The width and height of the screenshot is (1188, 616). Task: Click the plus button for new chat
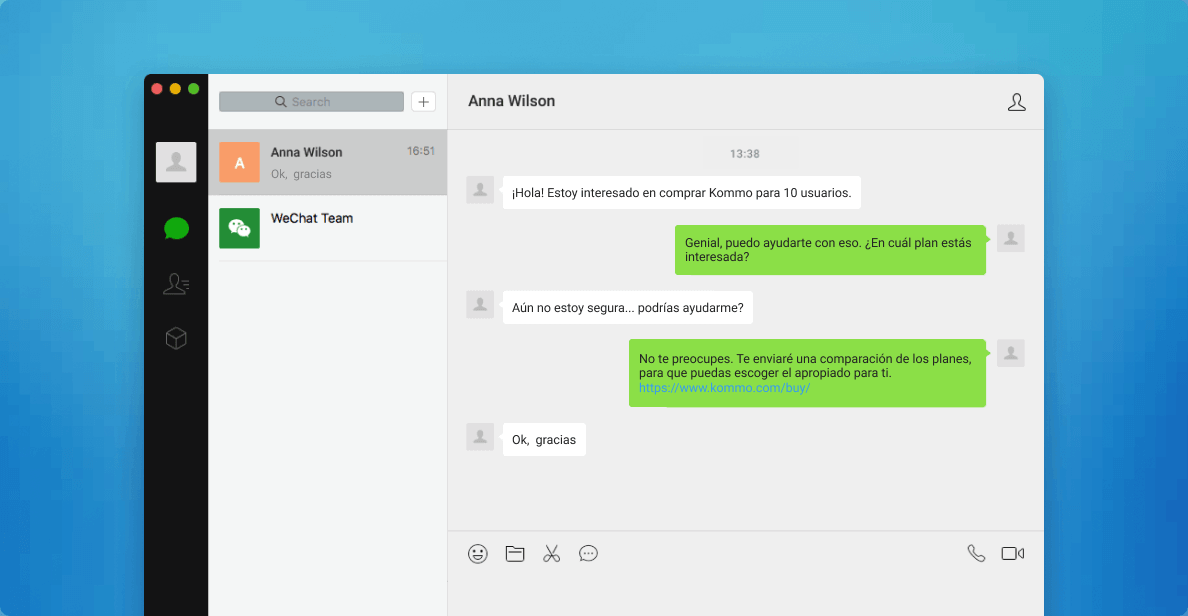tap(423, 102)
